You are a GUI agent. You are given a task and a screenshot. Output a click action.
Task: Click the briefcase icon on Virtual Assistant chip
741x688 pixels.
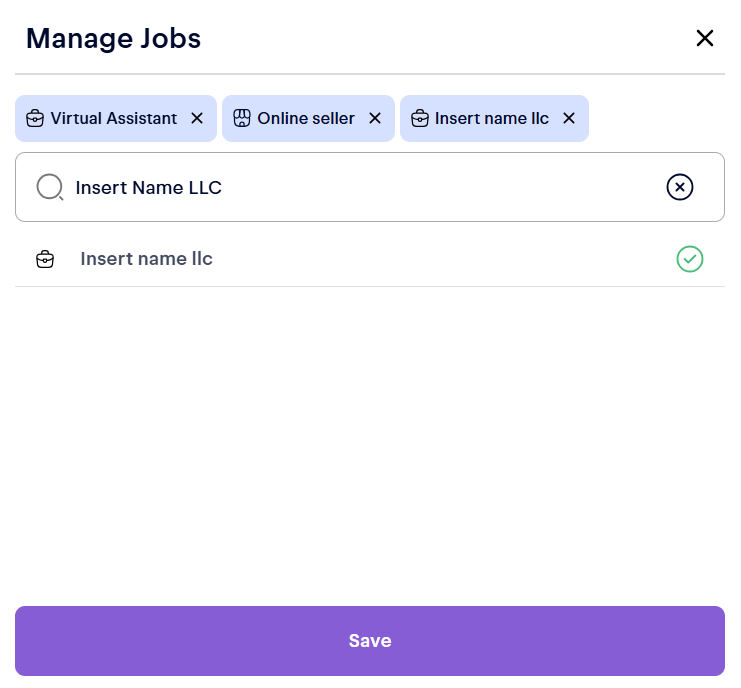coord(35,118)
